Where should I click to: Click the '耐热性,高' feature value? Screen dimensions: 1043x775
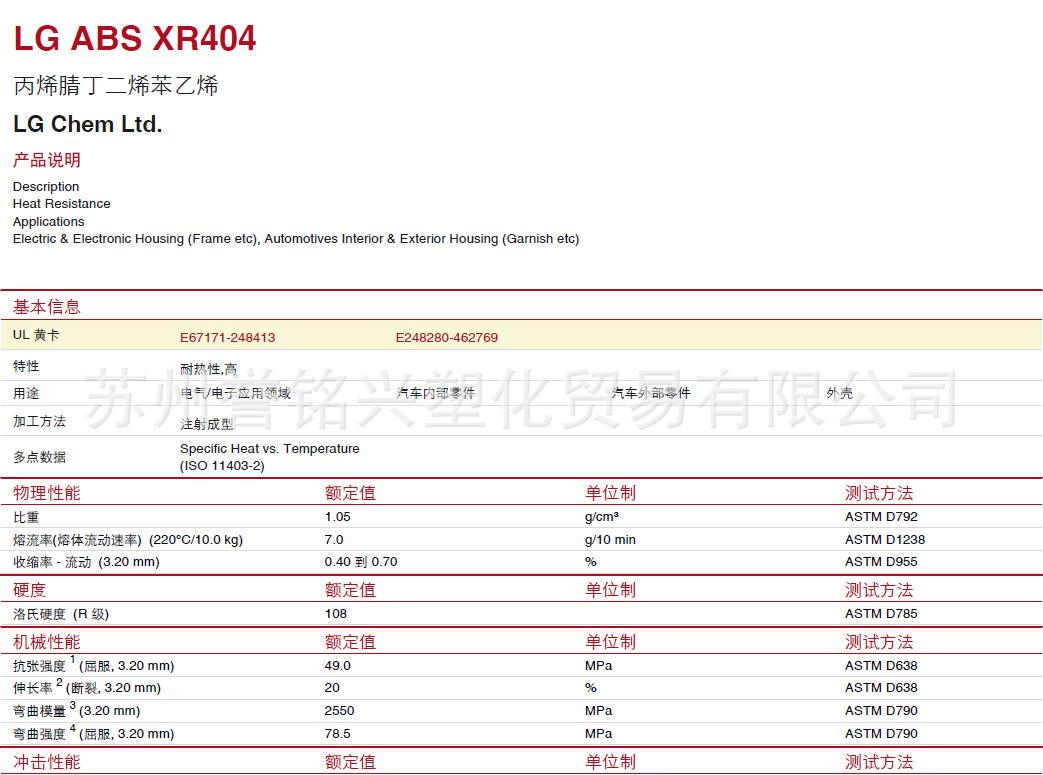(208, 369)
